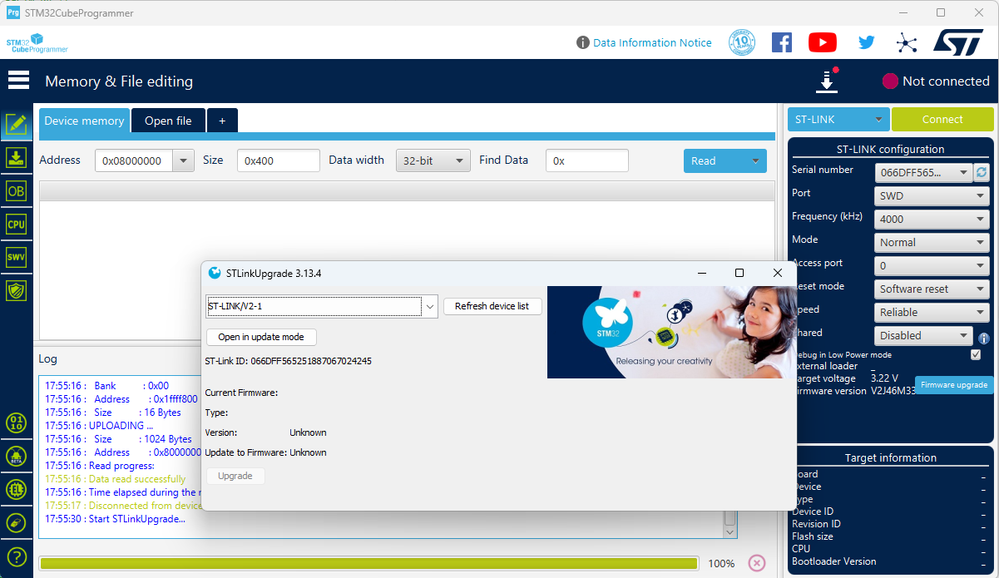Click the software update download icon

click(x=827, y=81)
